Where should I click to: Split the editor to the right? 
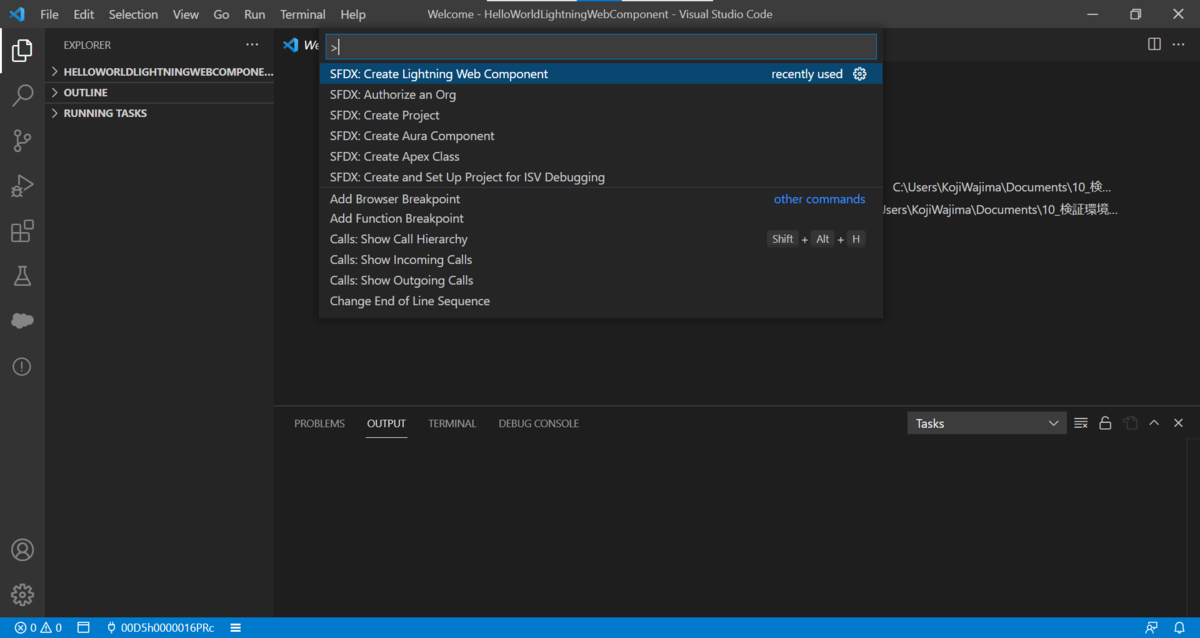click(x=1154, y=45)
